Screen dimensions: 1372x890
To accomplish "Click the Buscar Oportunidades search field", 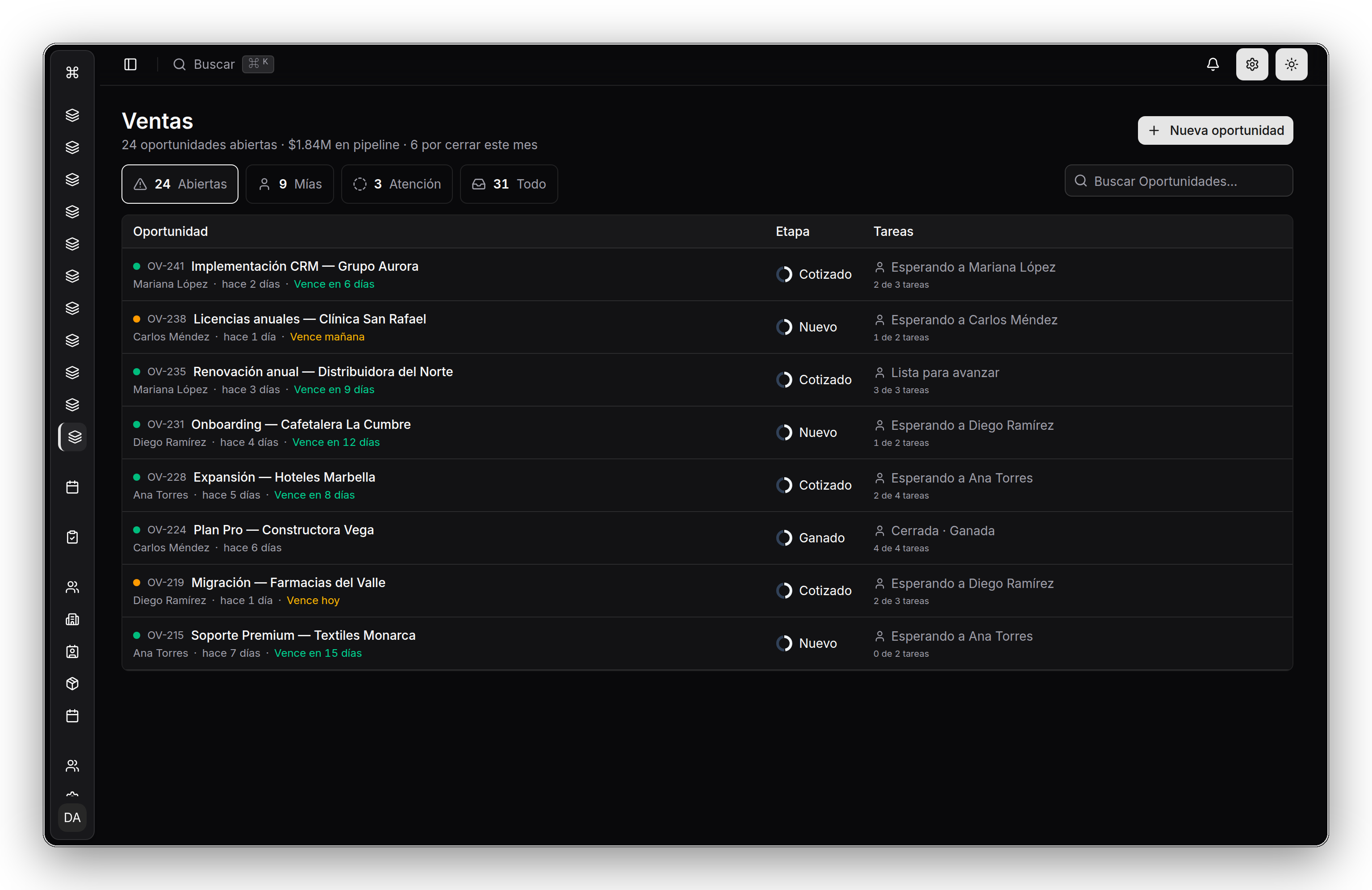I will [x=1178, y=181].
